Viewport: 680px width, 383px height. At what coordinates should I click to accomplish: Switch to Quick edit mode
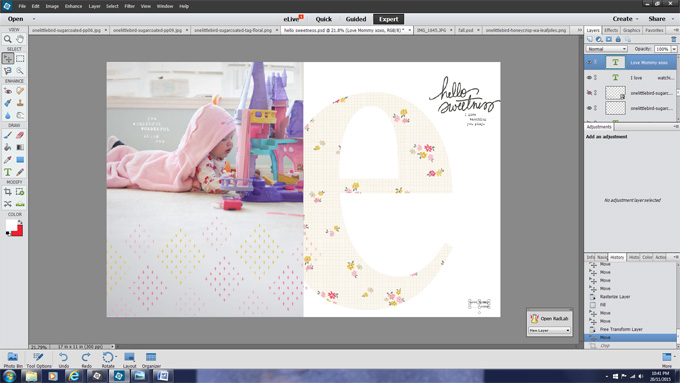click(x=324, y=19)
